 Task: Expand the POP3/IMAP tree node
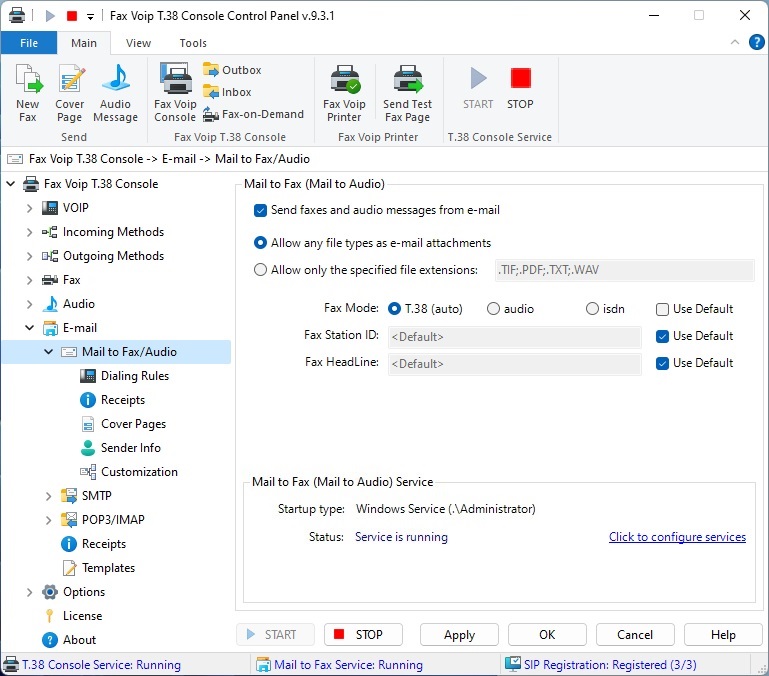49,520
